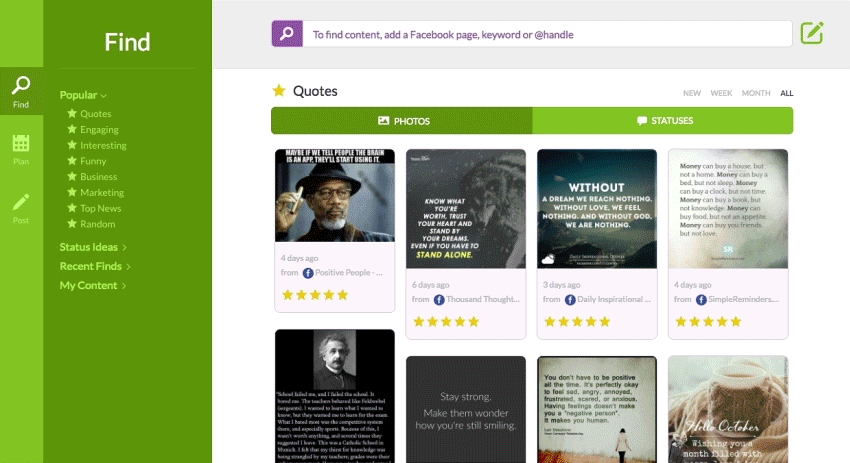Open the Find section in sidebar

[x=21, y=92]
